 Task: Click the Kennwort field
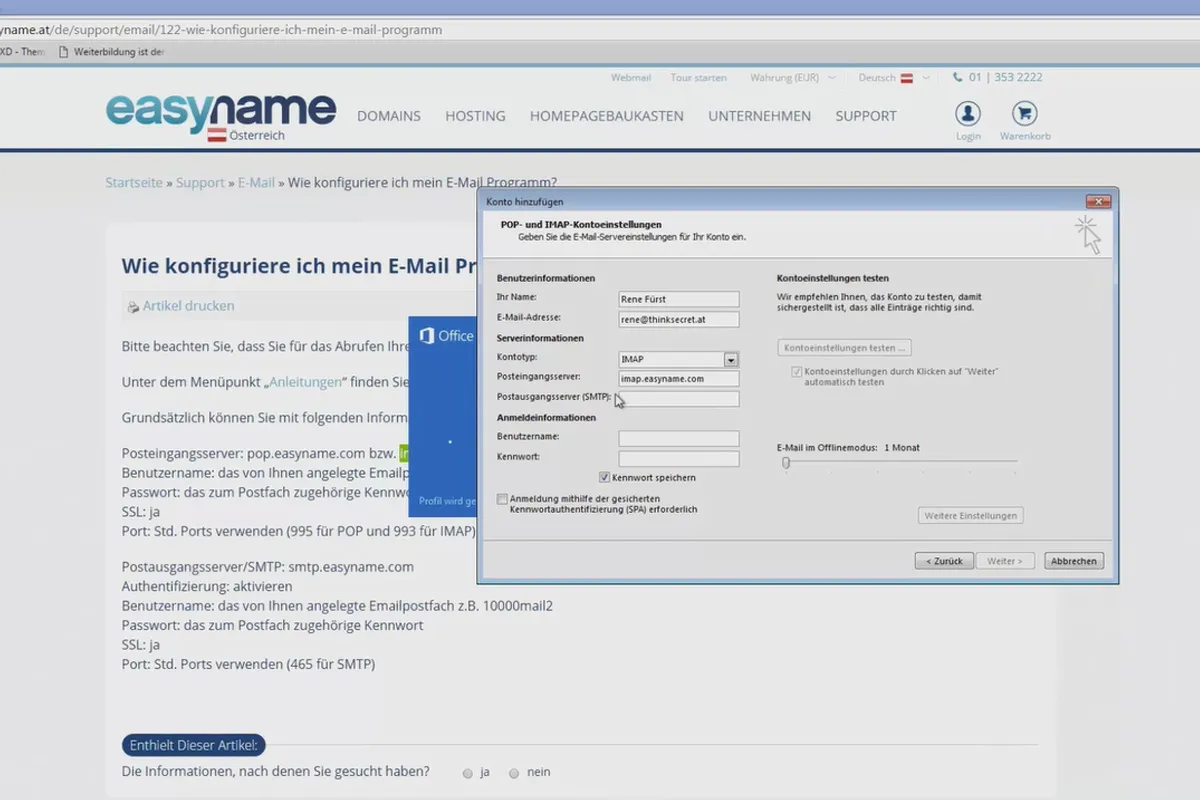tap(679, 459)
